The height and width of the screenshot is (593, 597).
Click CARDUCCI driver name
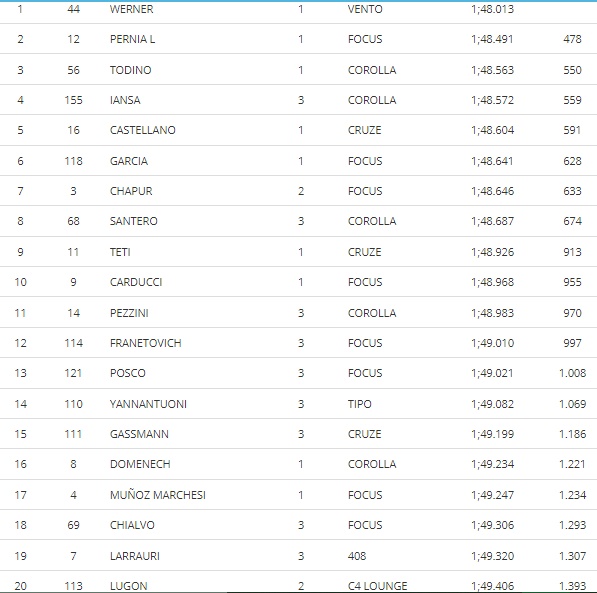point(136,282)
